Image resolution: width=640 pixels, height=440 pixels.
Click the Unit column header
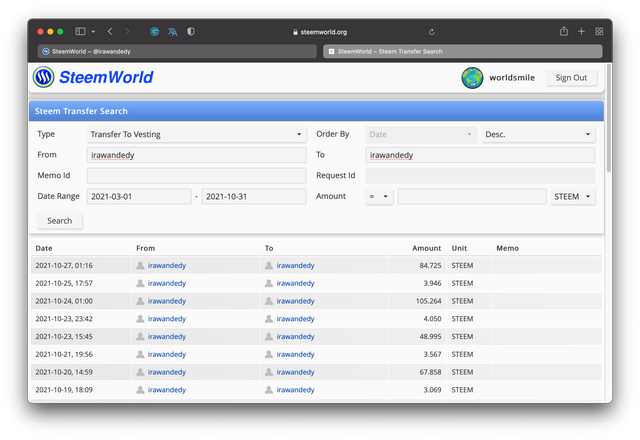459,248
